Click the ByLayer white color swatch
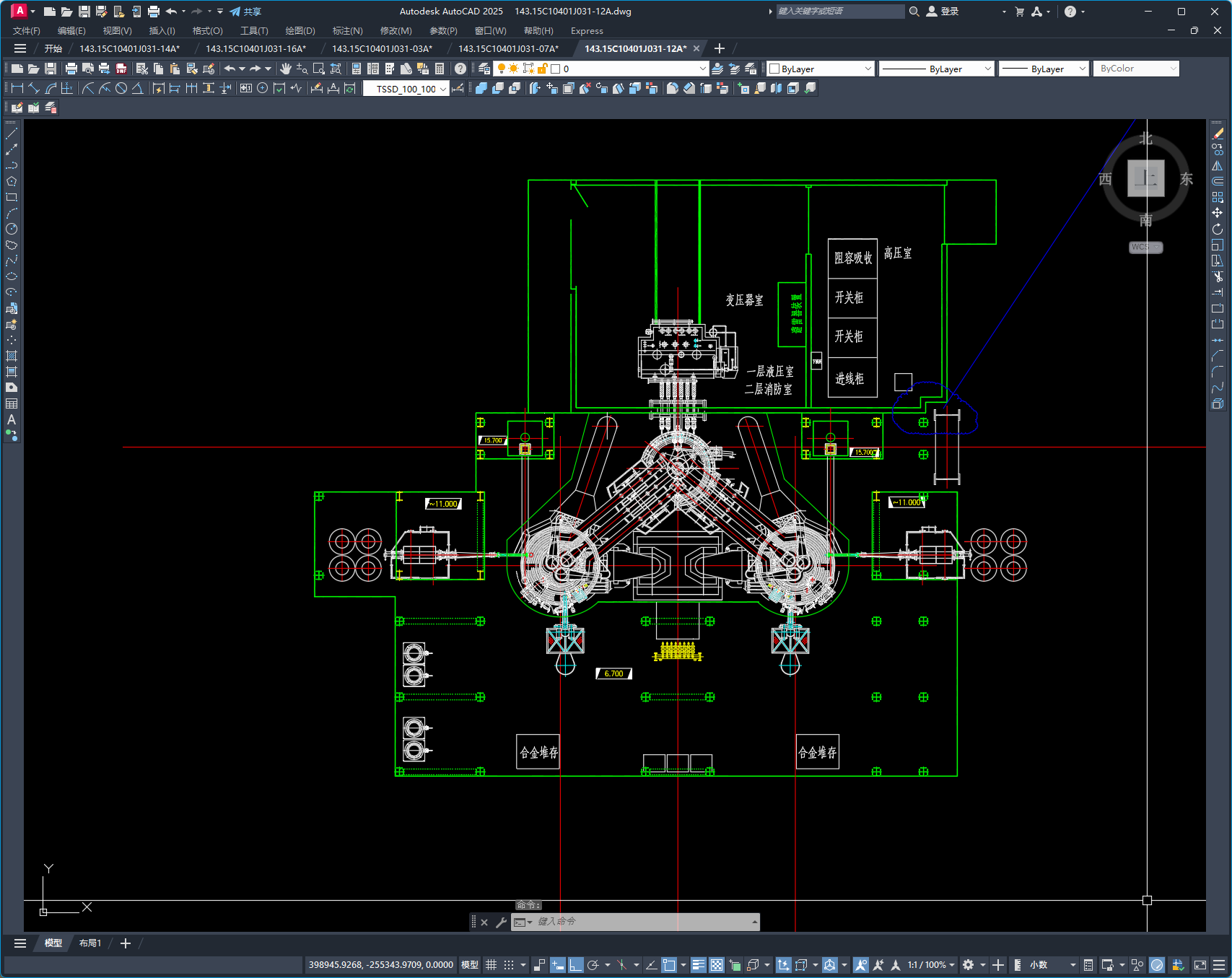This screenshot has width=1232, height=978. pos(774,69)
